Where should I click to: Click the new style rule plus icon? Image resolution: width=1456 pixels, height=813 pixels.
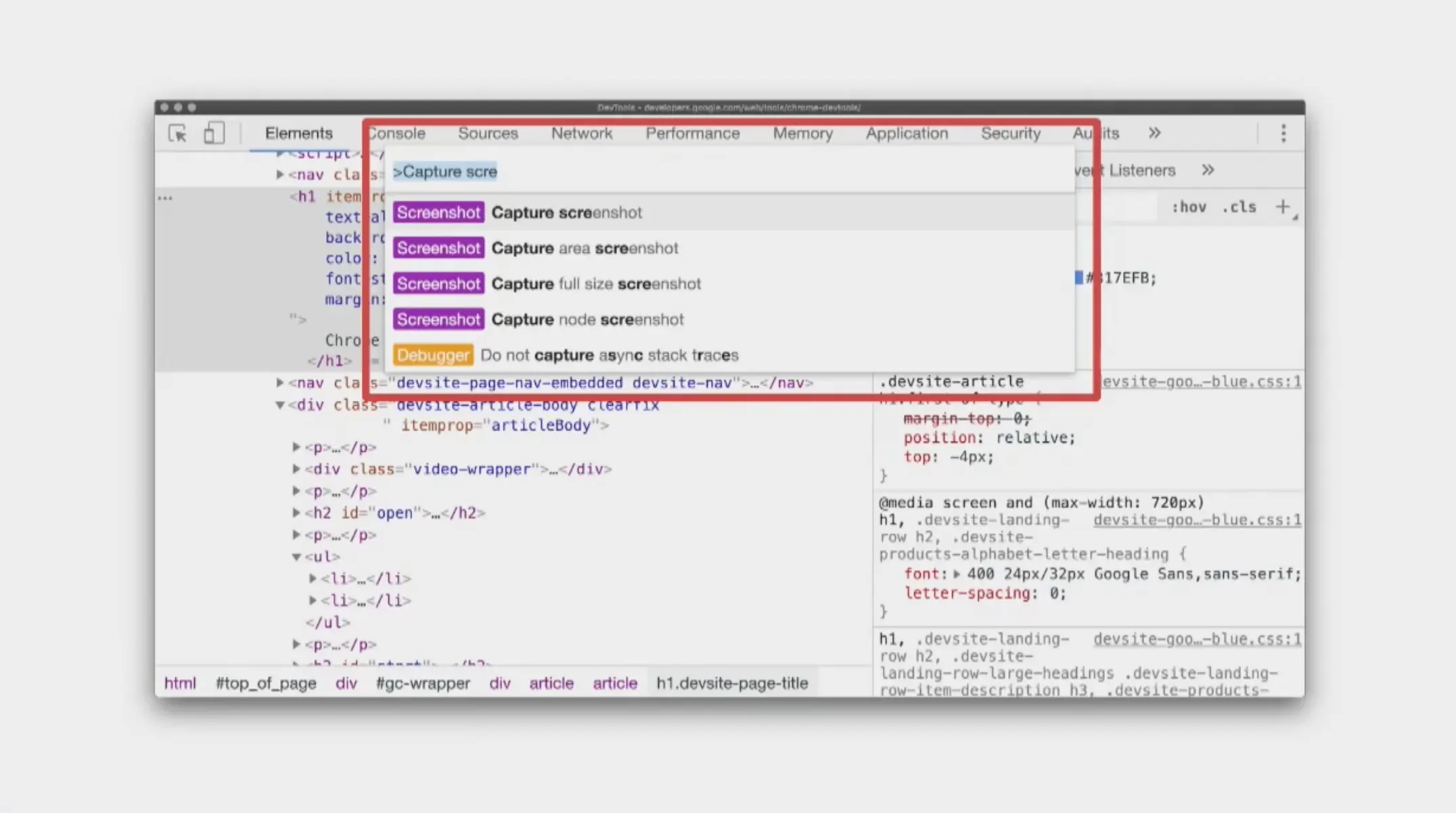[1283, 207]
